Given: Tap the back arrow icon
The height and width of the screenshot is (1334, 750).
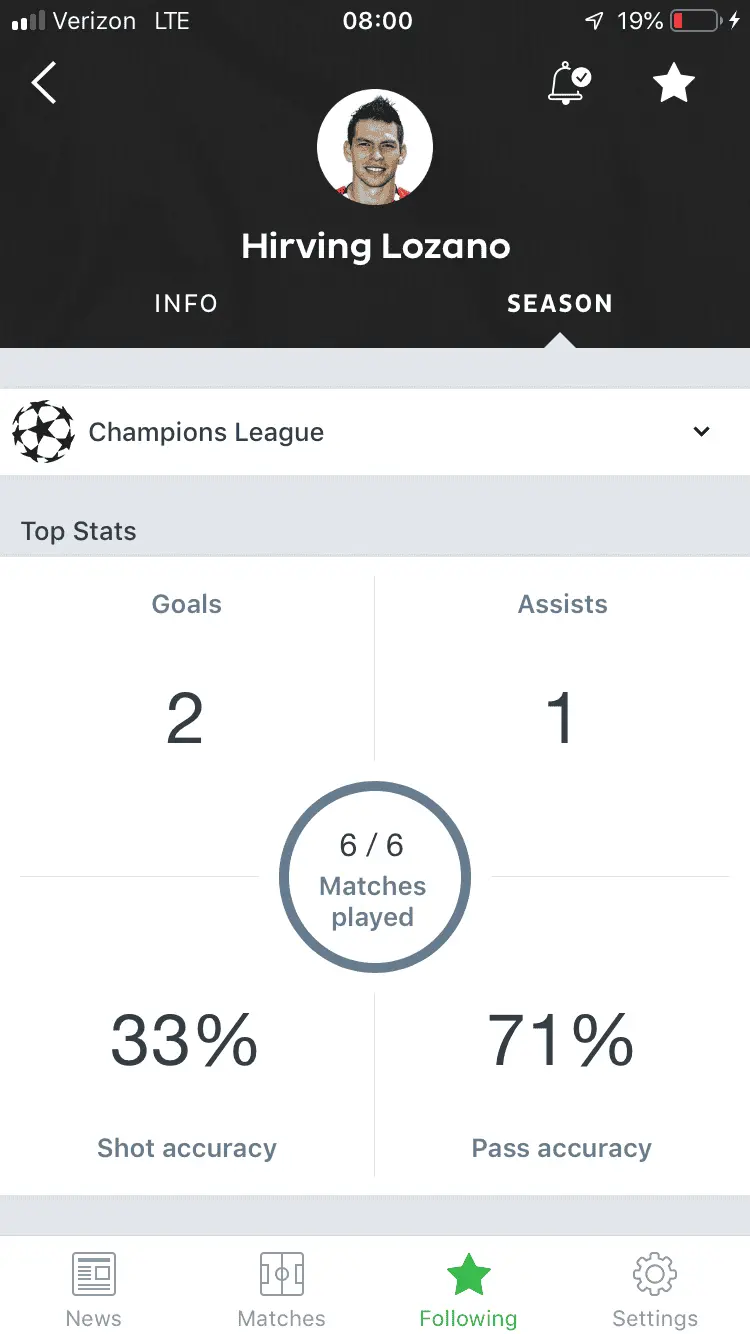Looking at the screenshot, I should [44, 83].
